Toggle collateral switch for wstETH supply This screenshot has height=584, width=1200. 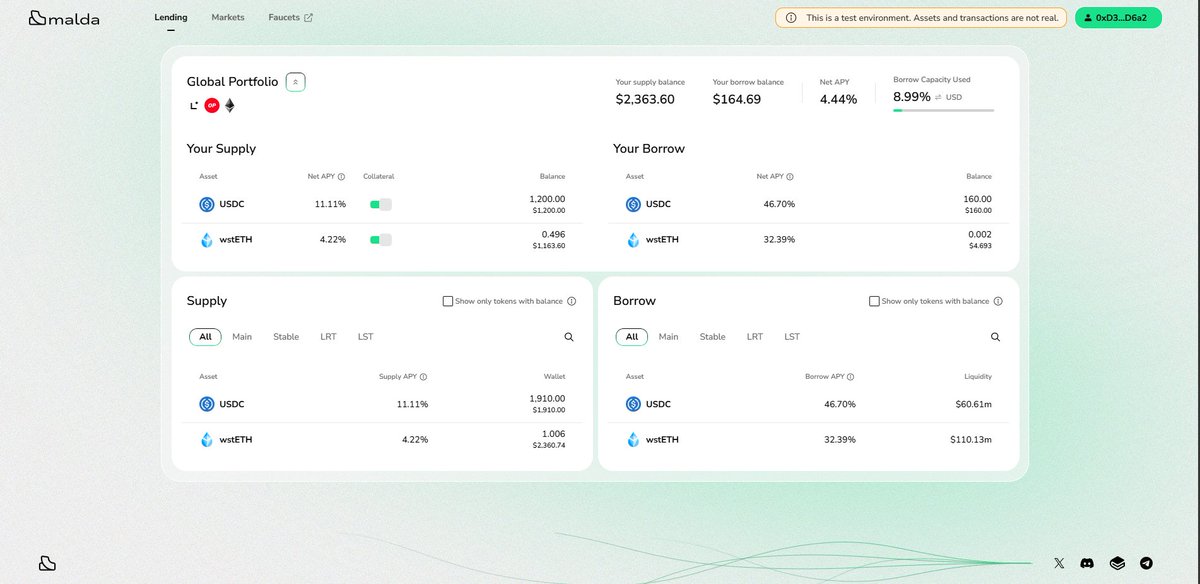380,239
